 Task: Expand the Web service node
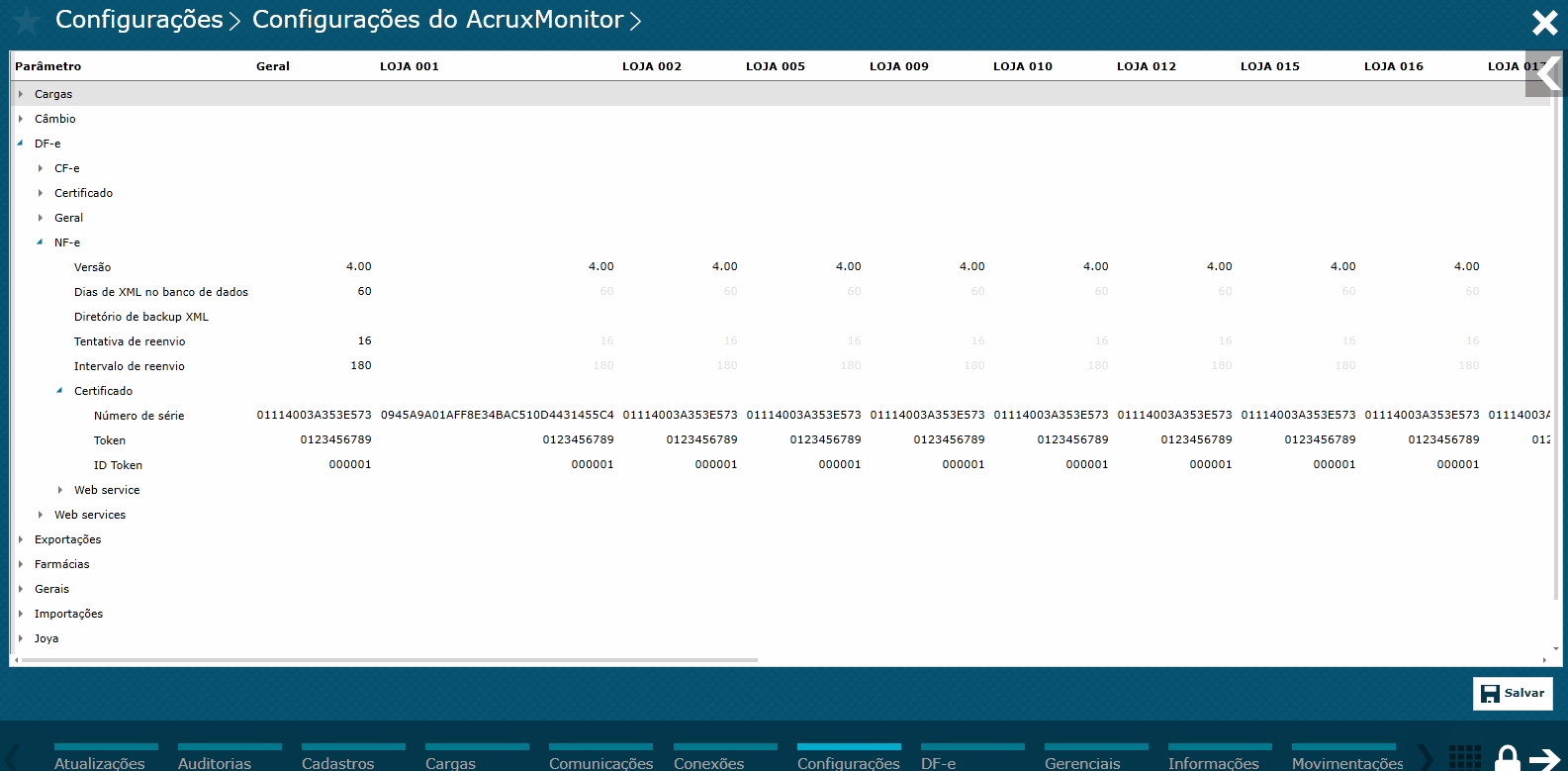pyautogui.click(x=60, y=490)
